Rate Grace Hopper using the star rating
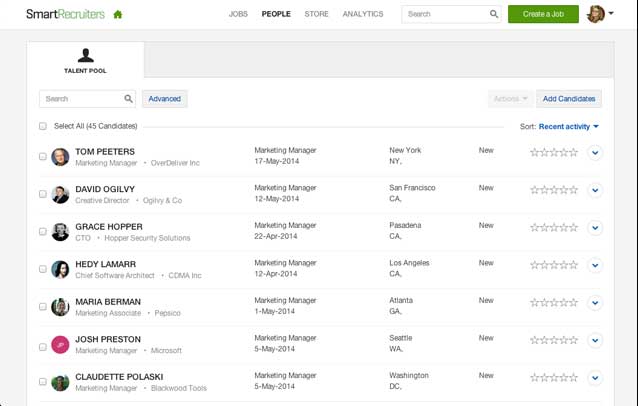638x406 pixels. [x=554, y=227]
